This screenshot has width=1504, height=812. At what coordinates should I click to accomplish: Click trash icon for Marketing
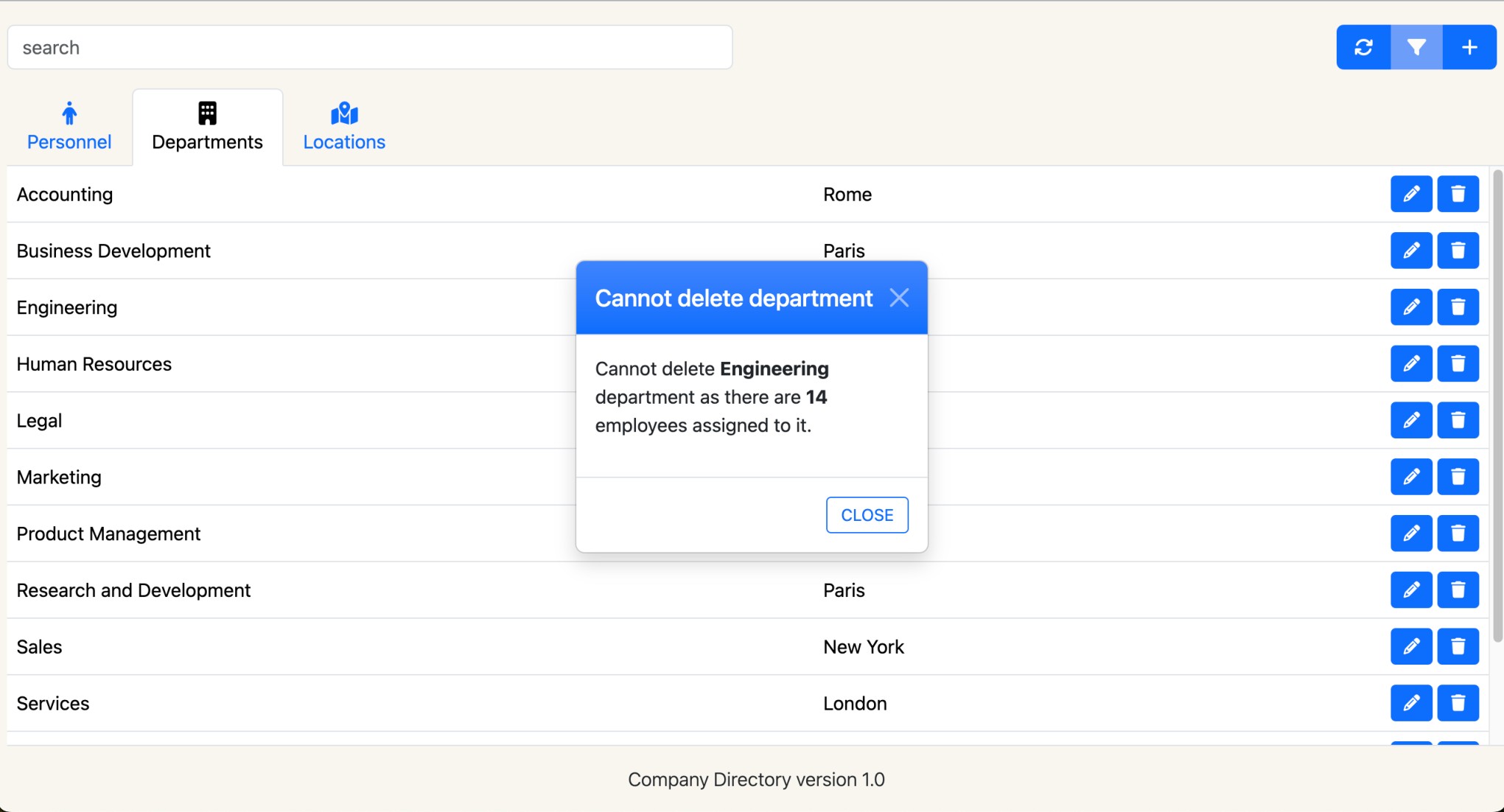point(1458,477)
